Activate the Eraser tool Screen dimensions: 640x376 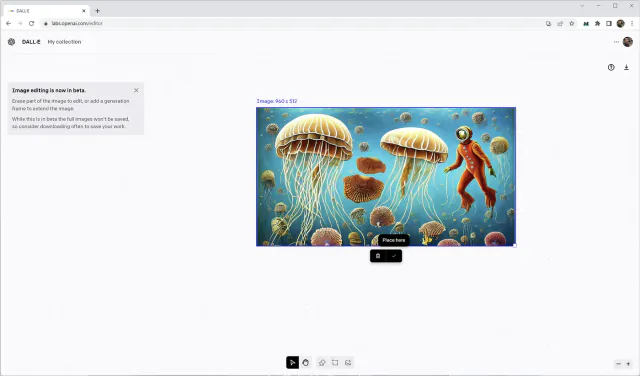322,363
